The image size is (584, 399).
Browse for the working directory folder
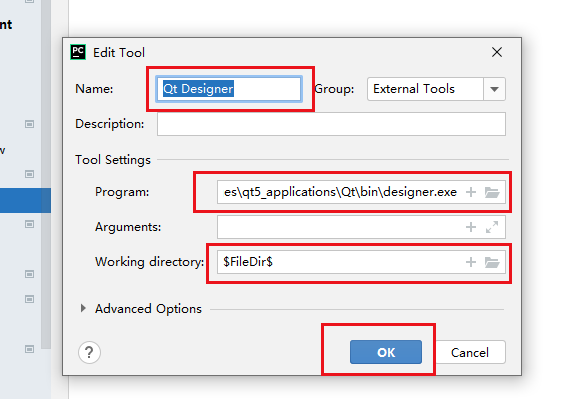[x=492, y=262]
